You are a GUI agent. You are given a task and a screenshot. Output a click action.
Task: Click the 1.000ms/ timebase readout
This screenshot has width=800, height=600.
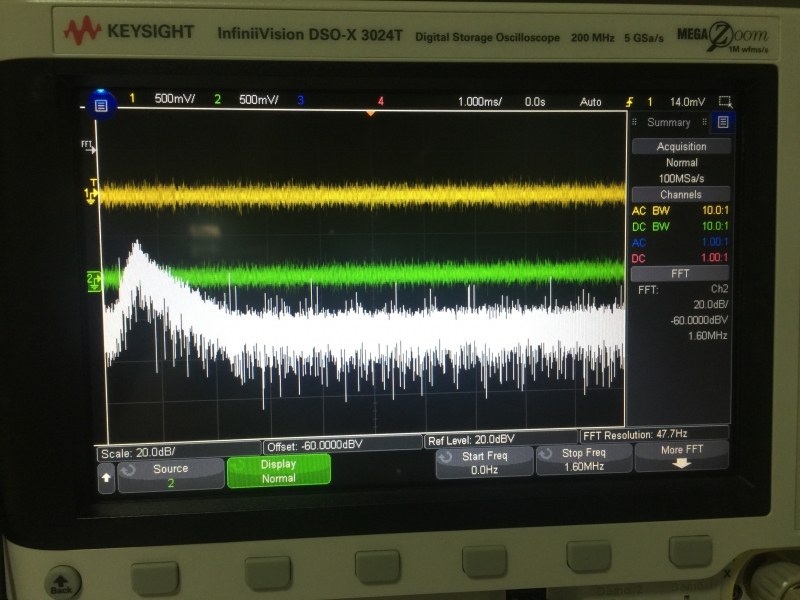click(x=484, y=102)
